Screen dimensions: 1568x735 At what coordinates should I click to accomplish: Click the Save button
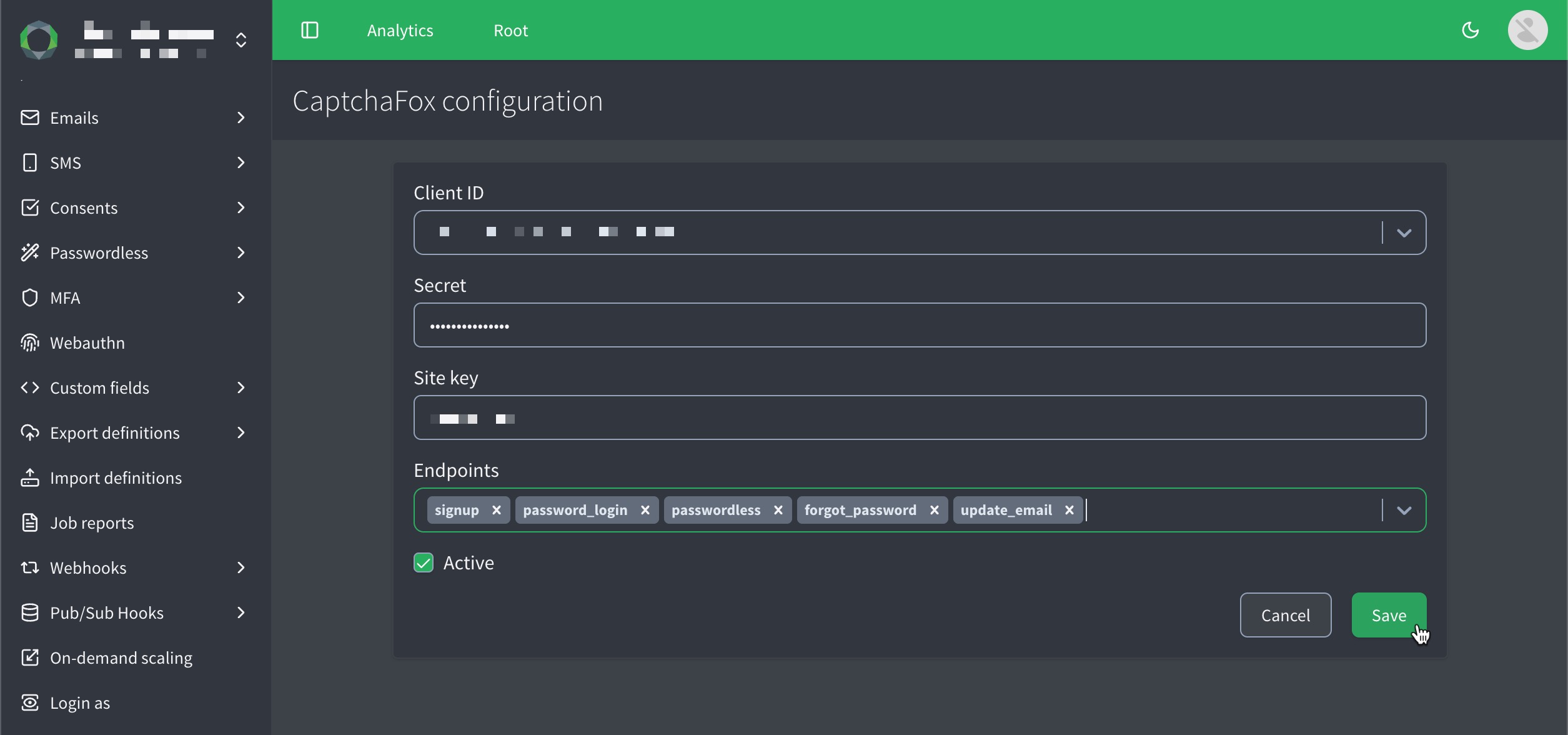(1389, 615)
